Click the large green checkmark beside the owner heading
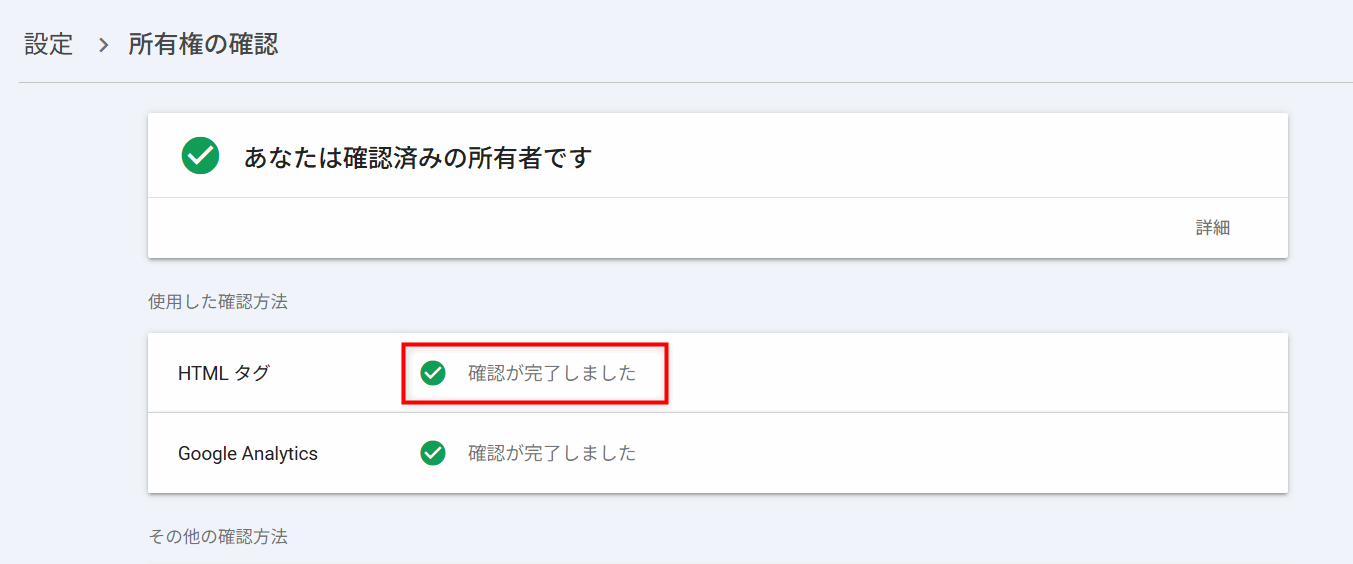Image resolution: width=1353 pixels, height=564 pixels. (x=200, y=156)
